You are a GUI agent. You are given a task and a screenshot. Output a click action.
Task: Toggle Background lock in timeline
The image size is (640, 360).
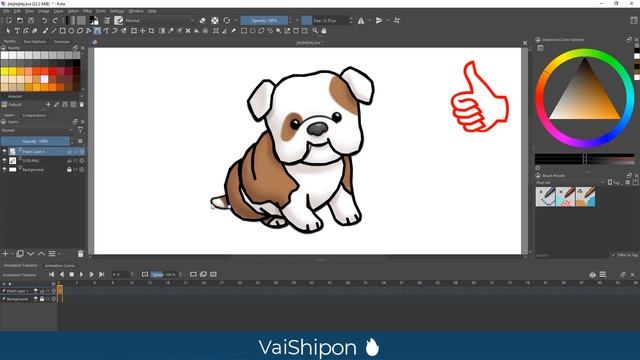click(42, 299)
